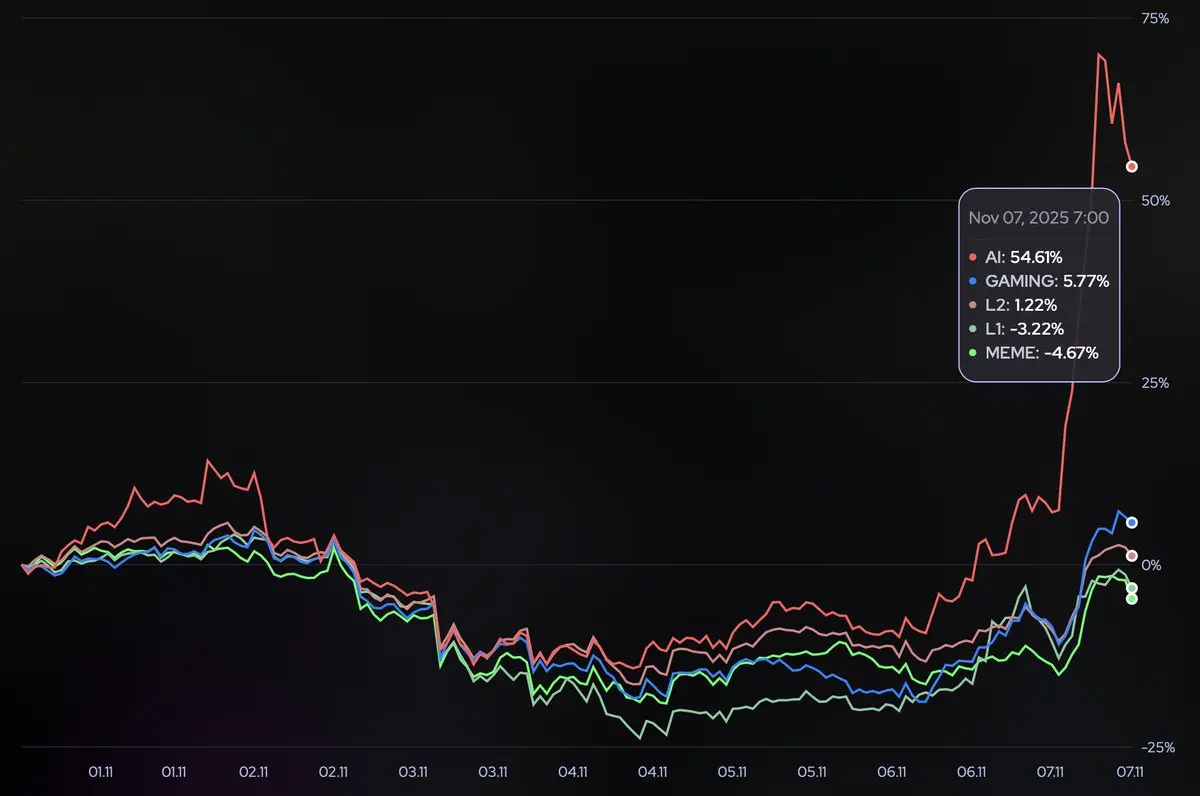Click the 50% y-axis label
The image size is (1200, 796).
pyautogui.click(x=1156, y=200)
